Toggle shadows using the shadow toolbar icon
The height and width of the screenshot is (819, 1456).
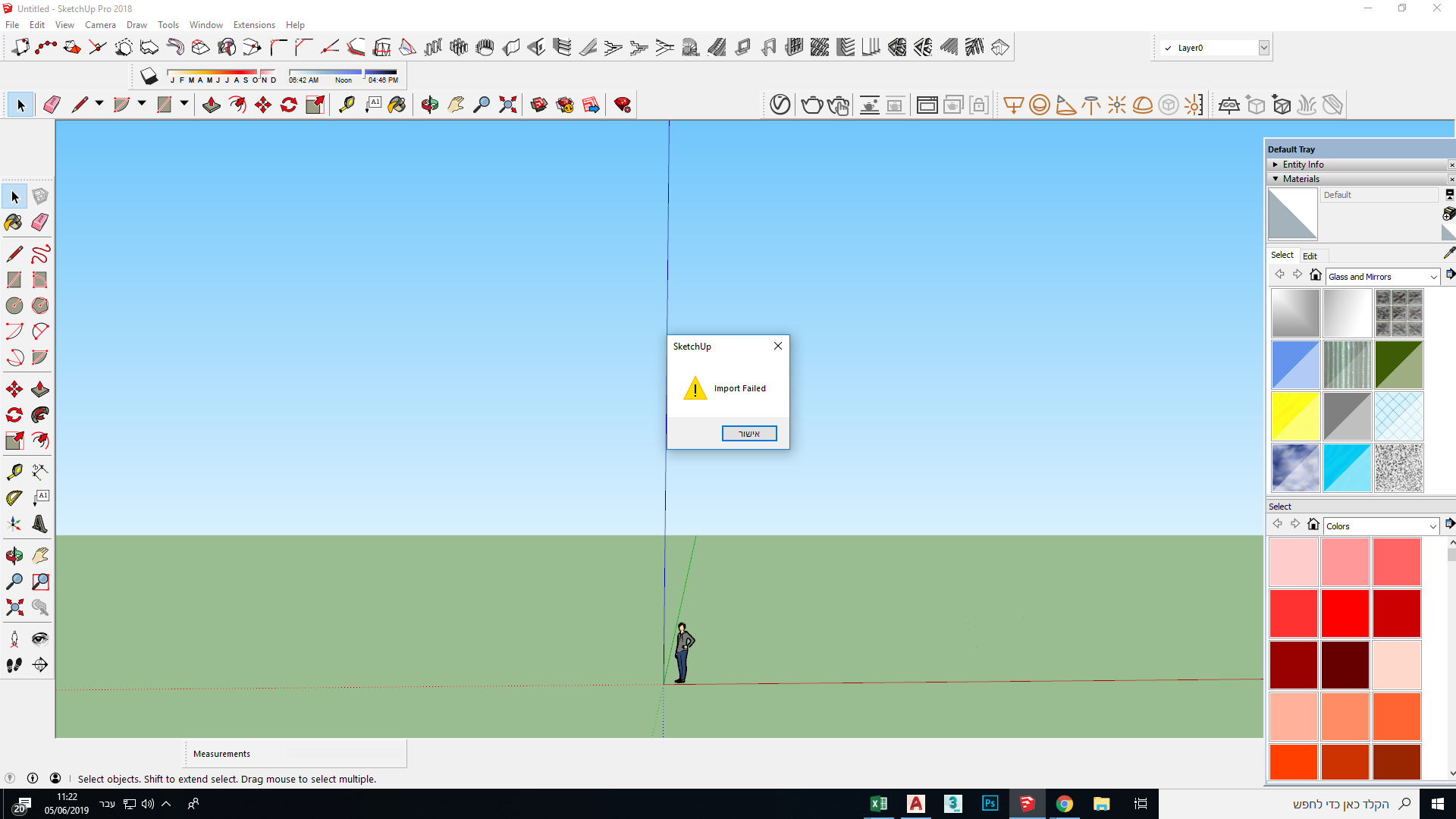tap(149, 76)
